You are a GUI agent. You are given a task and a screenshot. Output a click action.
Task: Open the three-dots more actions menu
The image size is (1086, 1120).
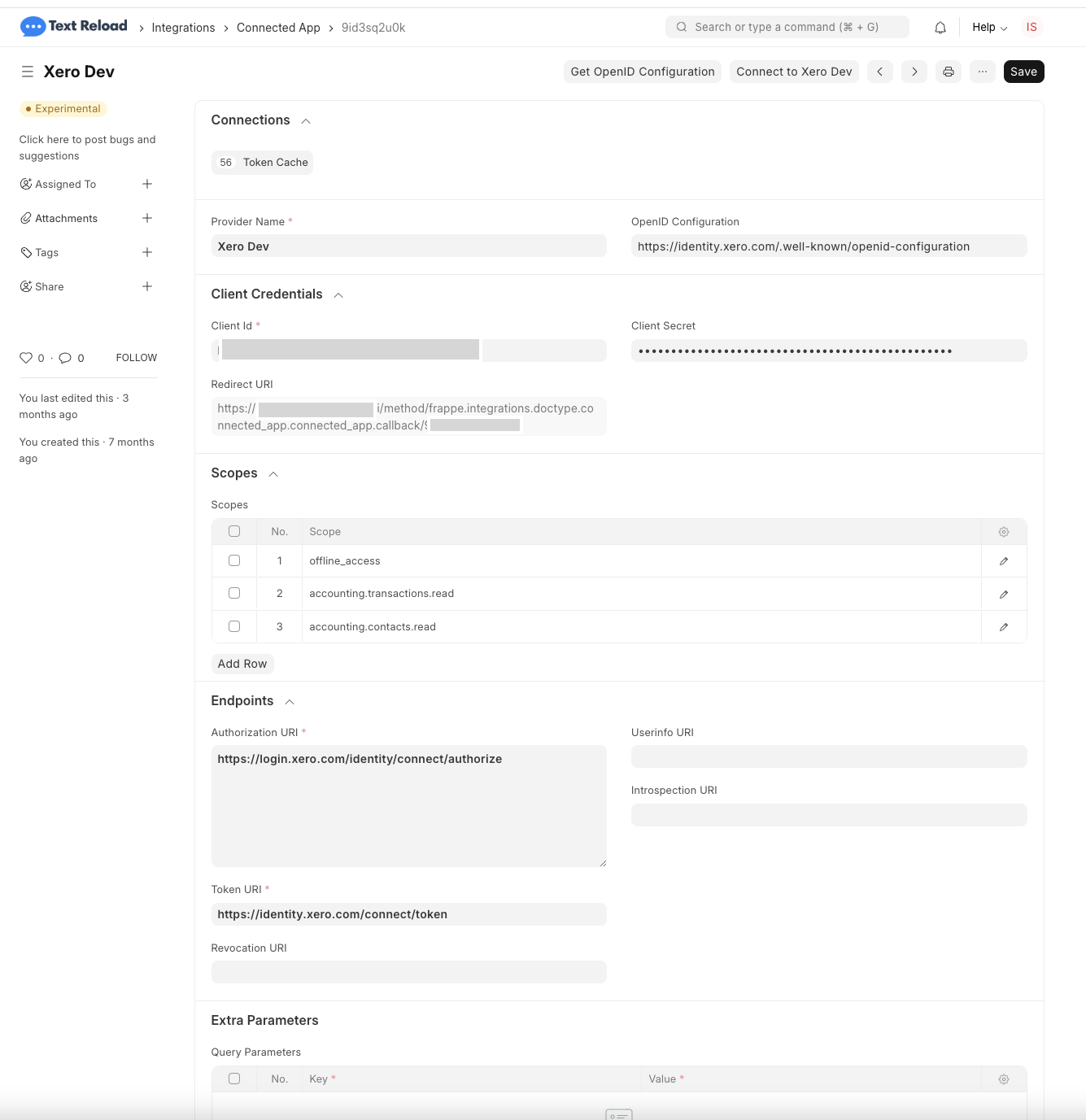(982, 72)
